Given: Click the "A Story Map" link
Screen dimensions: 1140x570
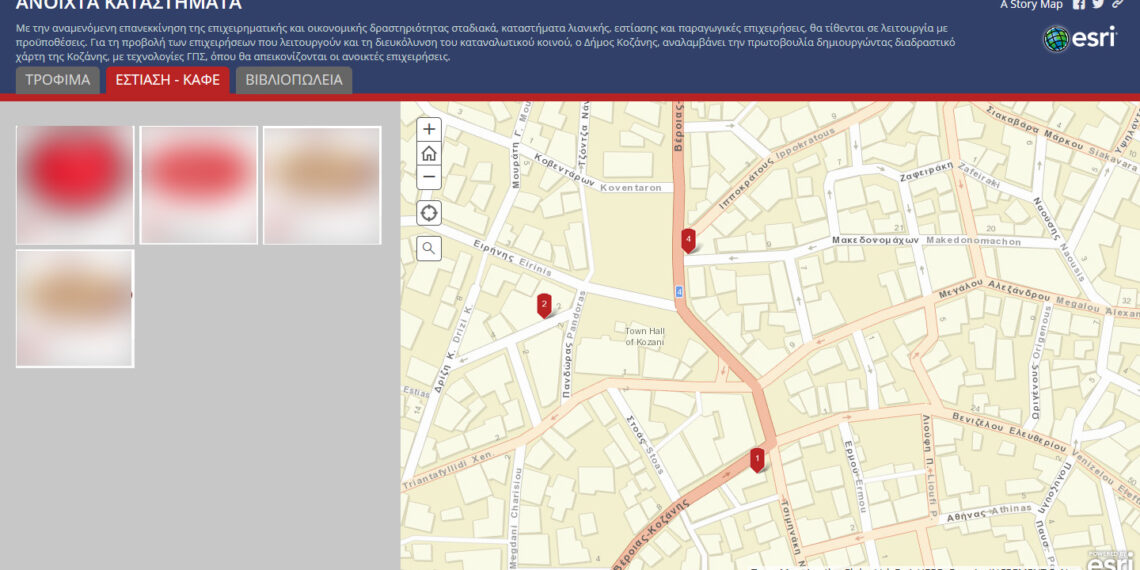Looking at the screenshot, I should [x=1031, y=5].
